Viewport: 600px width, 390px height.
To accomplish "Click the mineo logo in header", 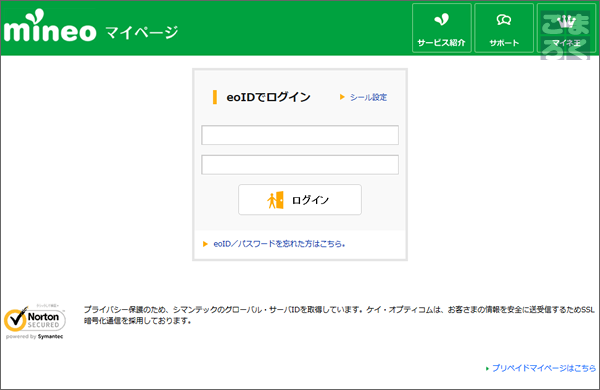I will coord(50,26).
